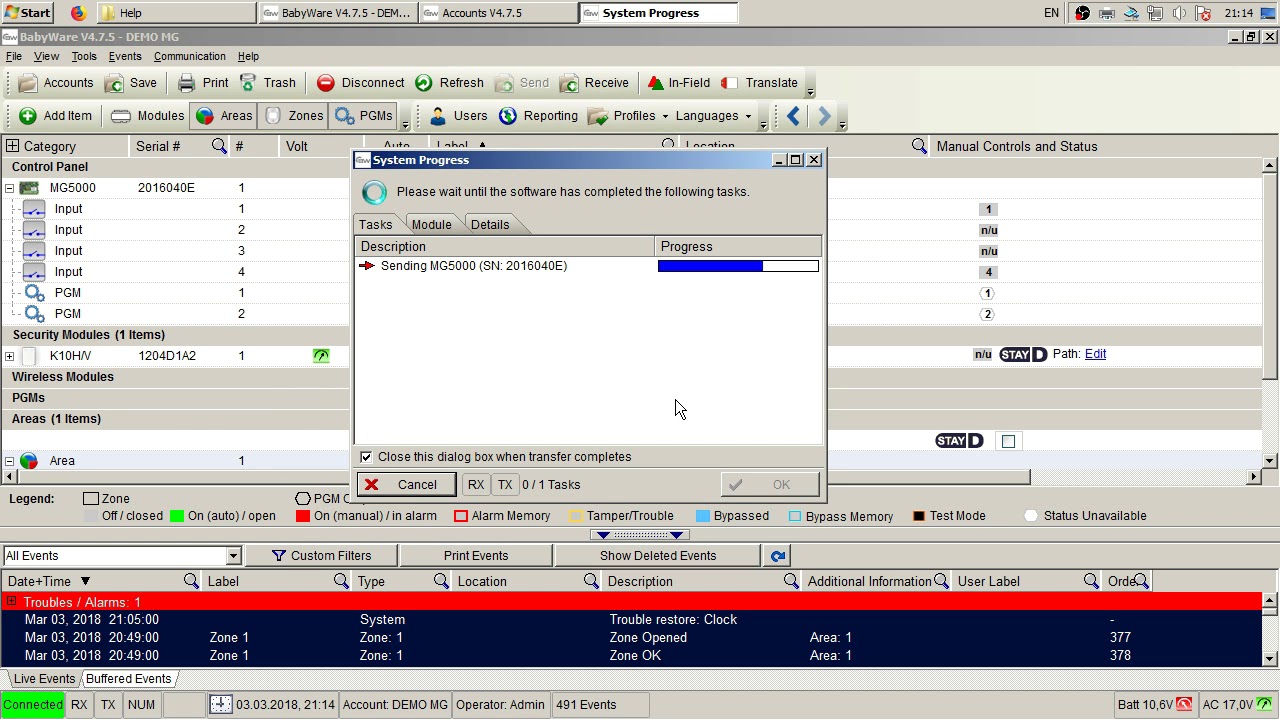Collapse the MG5000 tree node
The image size is (1280, 720).
click(x=9, y=188)
